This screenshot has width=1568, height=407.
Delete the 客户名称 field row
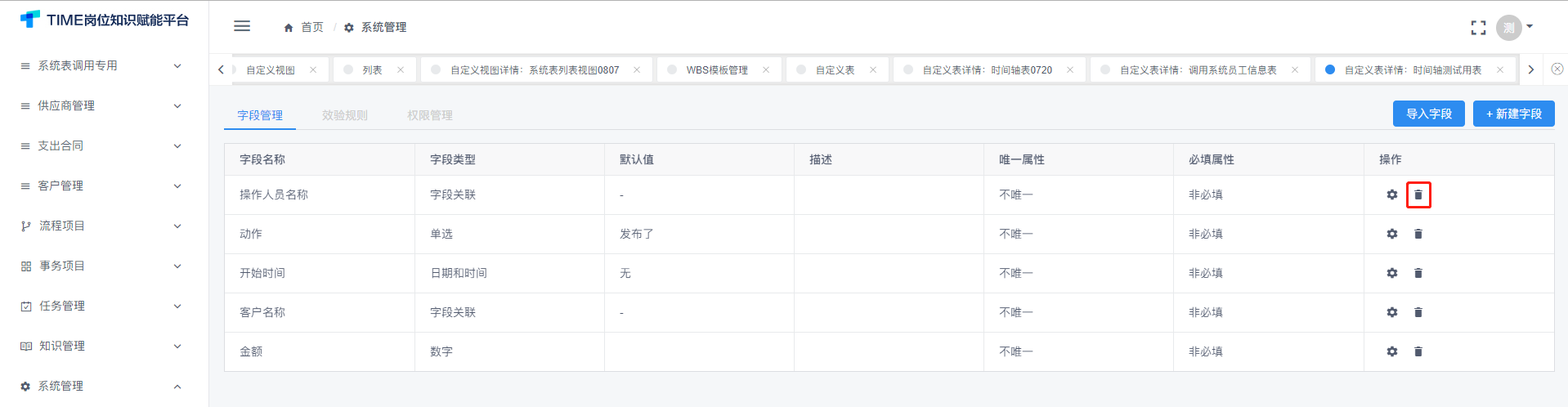[1418, 312]
